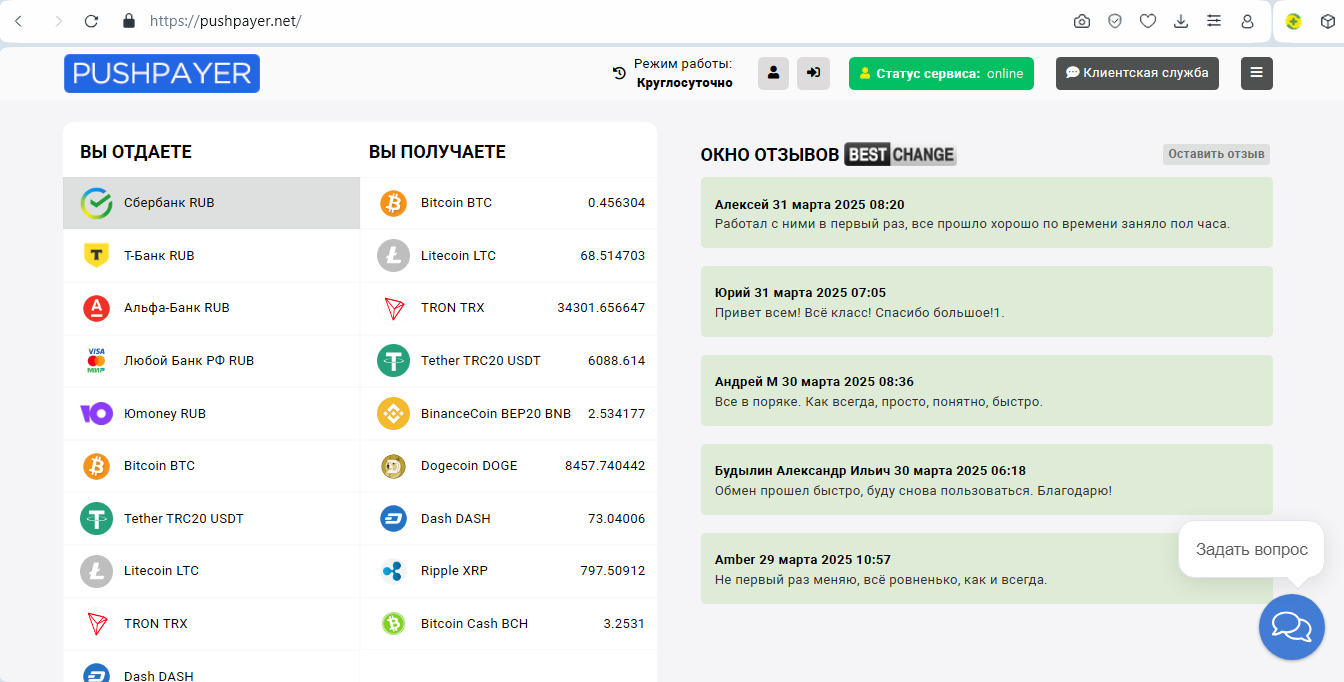Go forward with the browser forward arrow
The width and height of the screenshot is (1344, 682).
(x=58, y=21)
